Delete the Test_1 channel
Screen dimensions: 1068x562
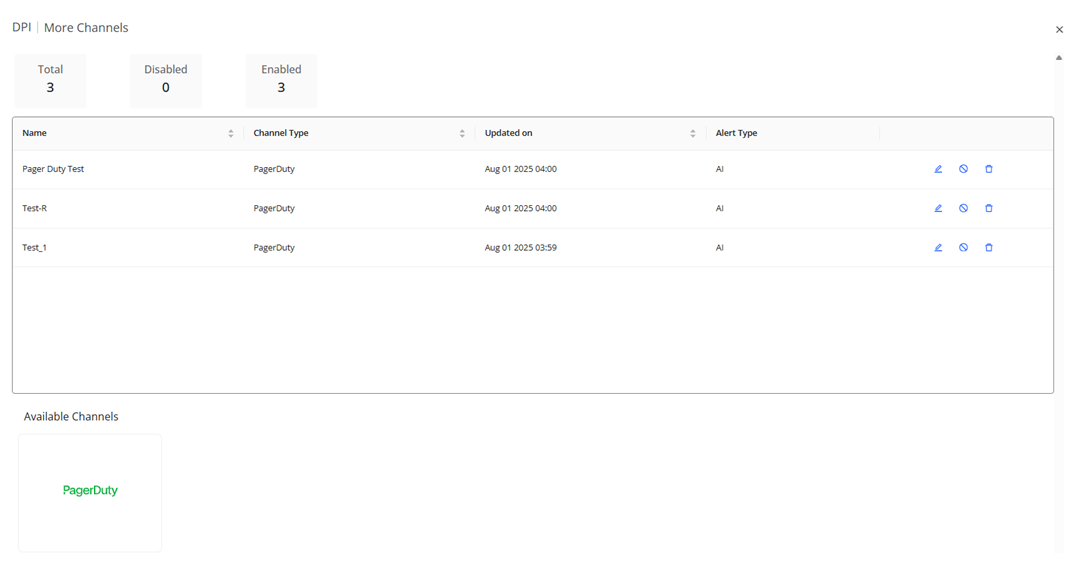click(x=989, y=247)
